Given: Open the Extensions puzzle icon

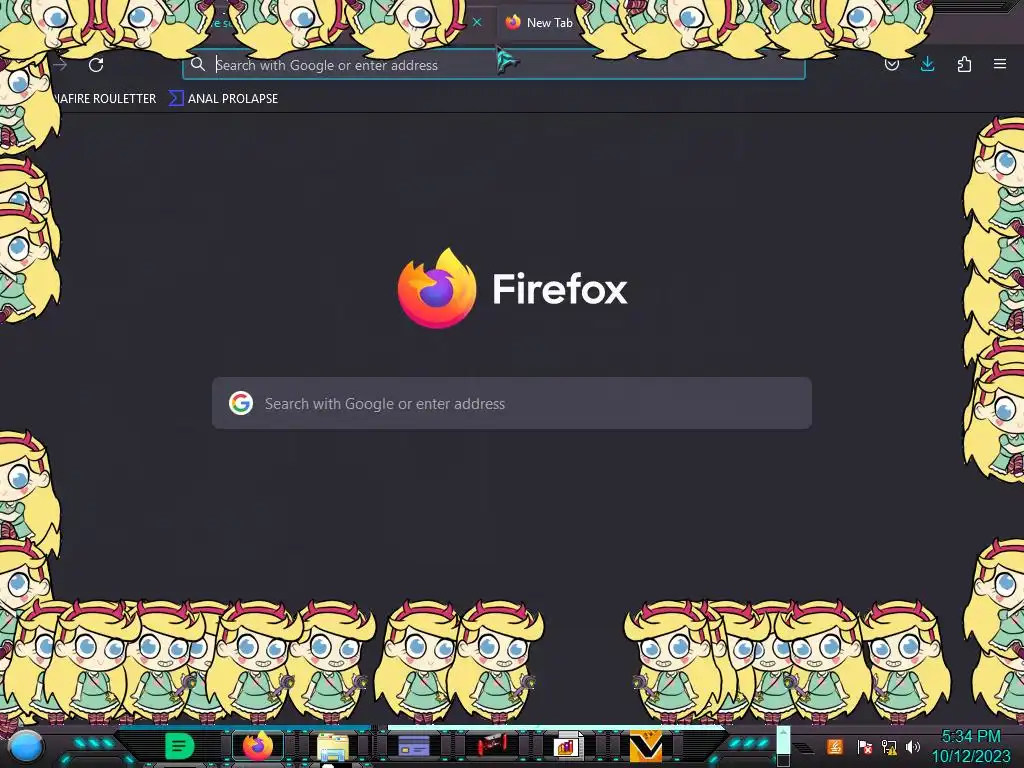Looking at the screenshot, I should 964,64.
